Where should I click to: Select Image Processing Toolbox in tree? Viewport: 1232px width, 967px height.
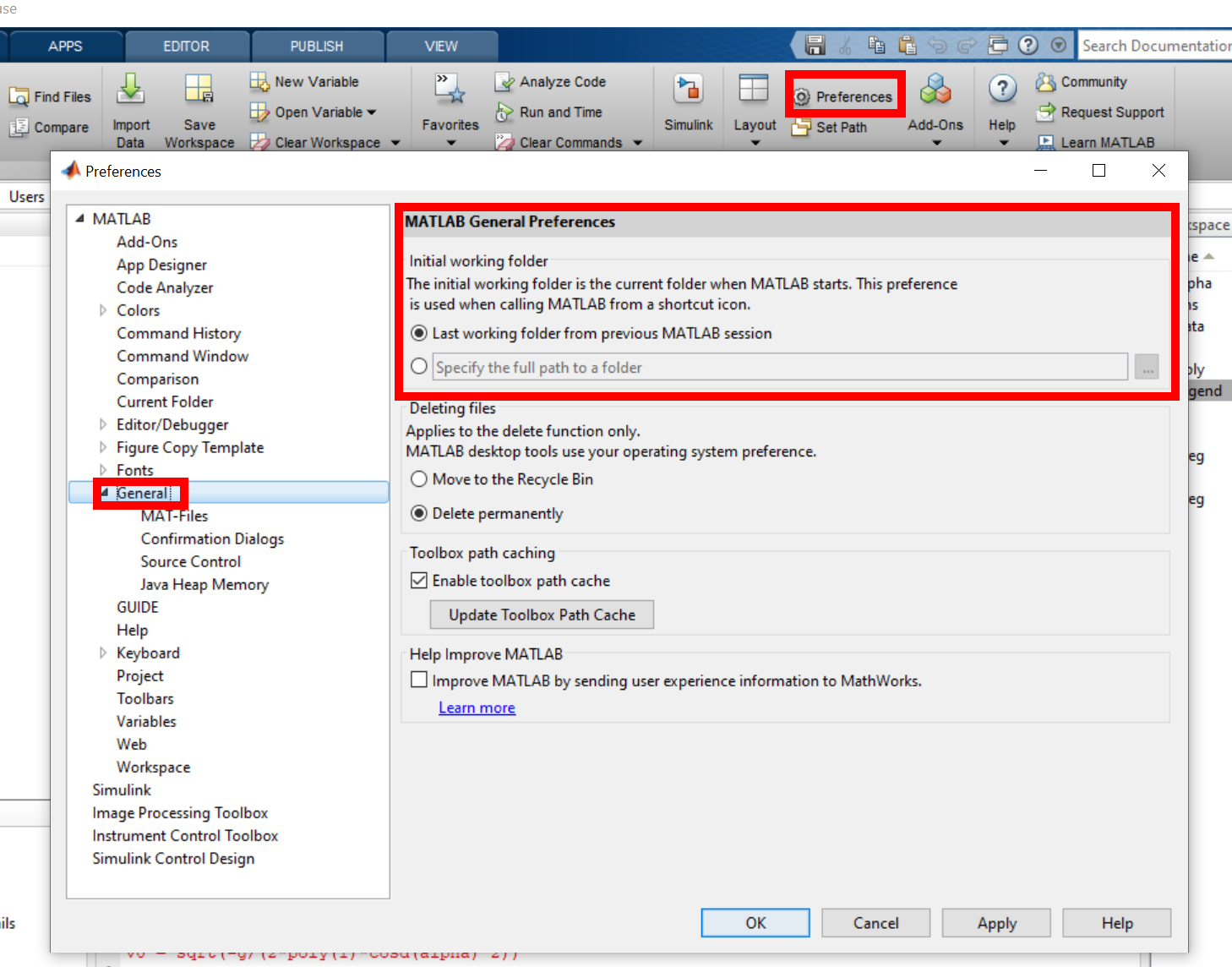point(180,812)
